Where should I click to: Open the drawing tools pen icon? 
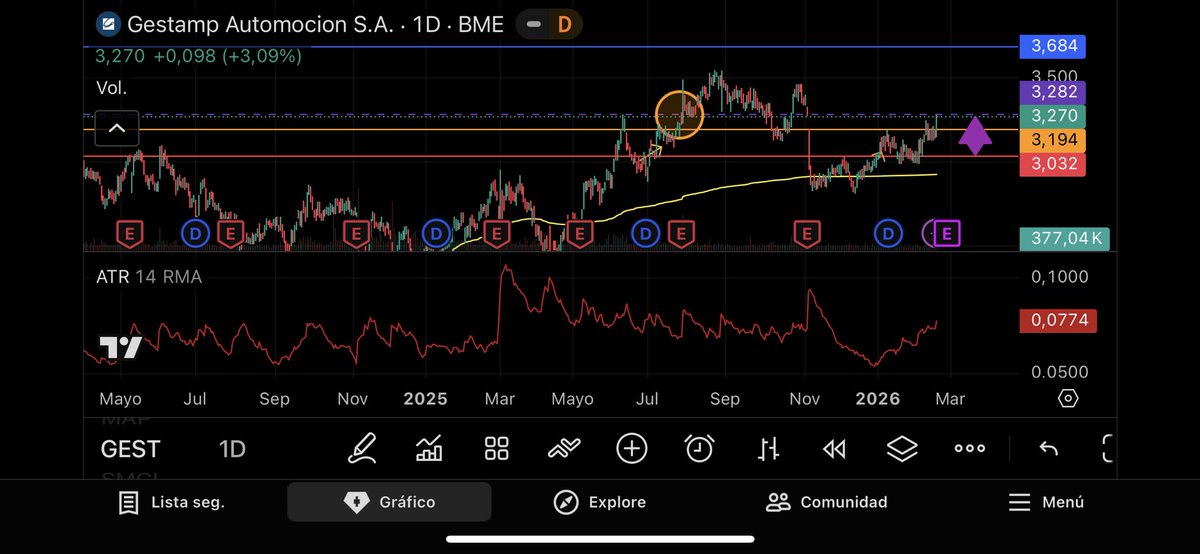point(363,449)
